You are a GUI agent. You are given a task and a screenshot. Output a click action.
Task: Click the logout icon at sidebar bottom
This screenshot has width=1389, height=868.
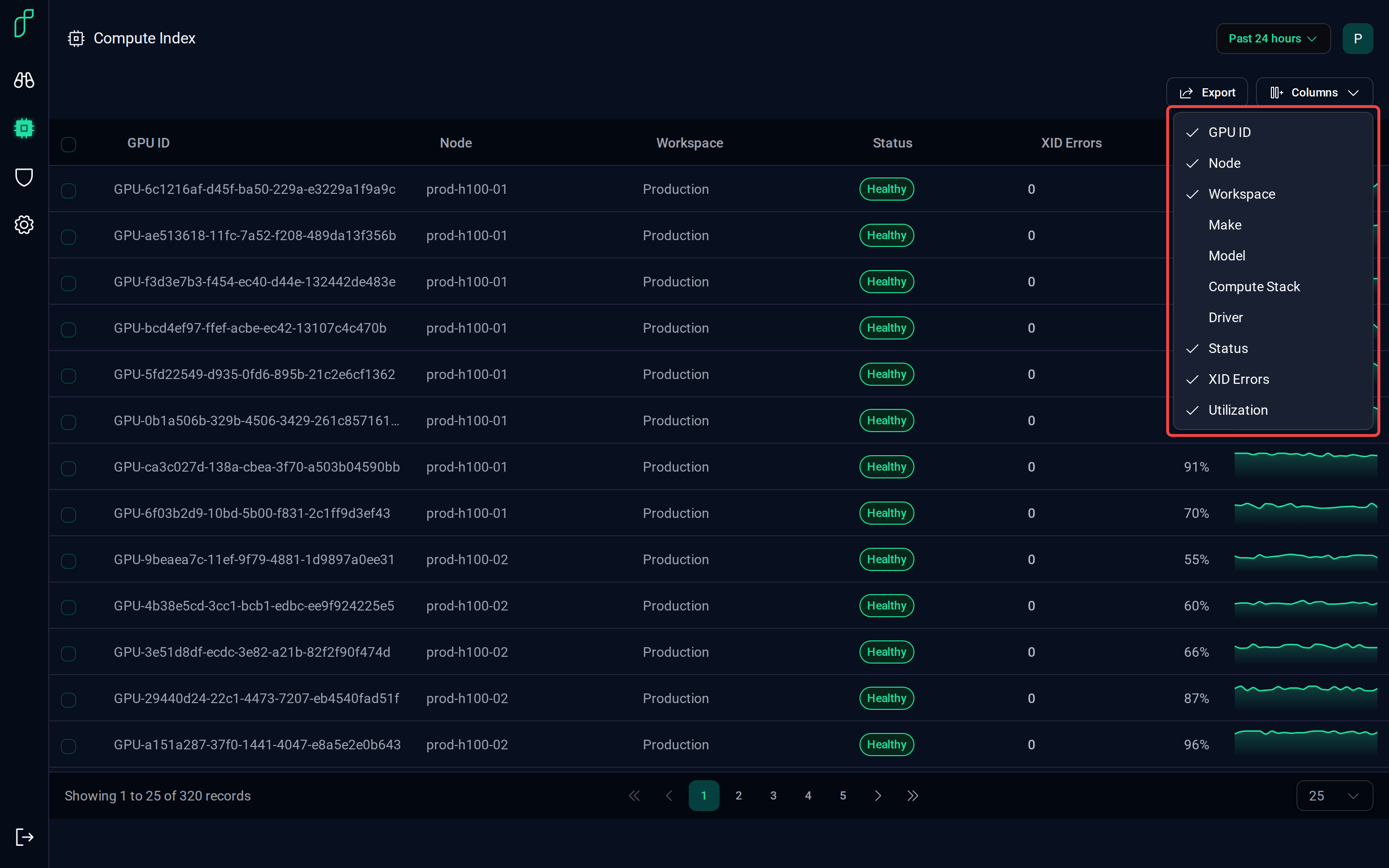tap(24, 837)
